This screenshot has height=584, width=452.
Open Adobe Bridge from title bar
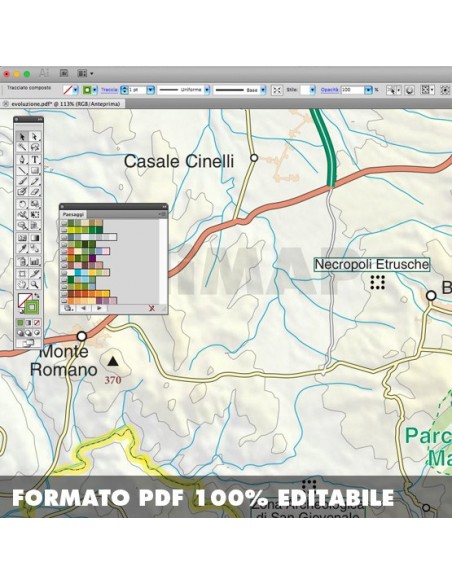[64, 73]
